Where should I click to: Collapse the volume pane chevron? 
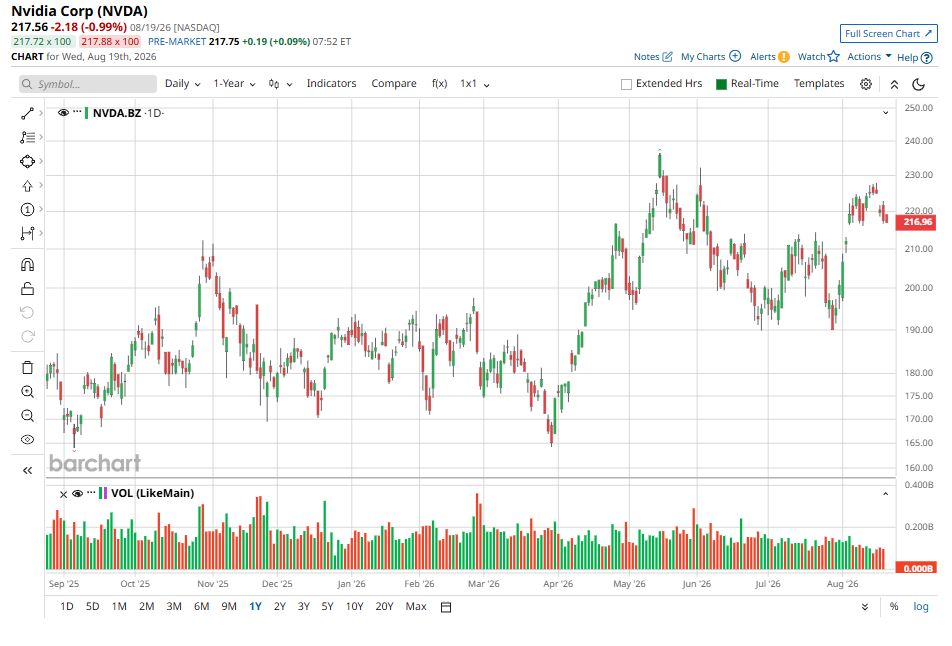point(885,494)
